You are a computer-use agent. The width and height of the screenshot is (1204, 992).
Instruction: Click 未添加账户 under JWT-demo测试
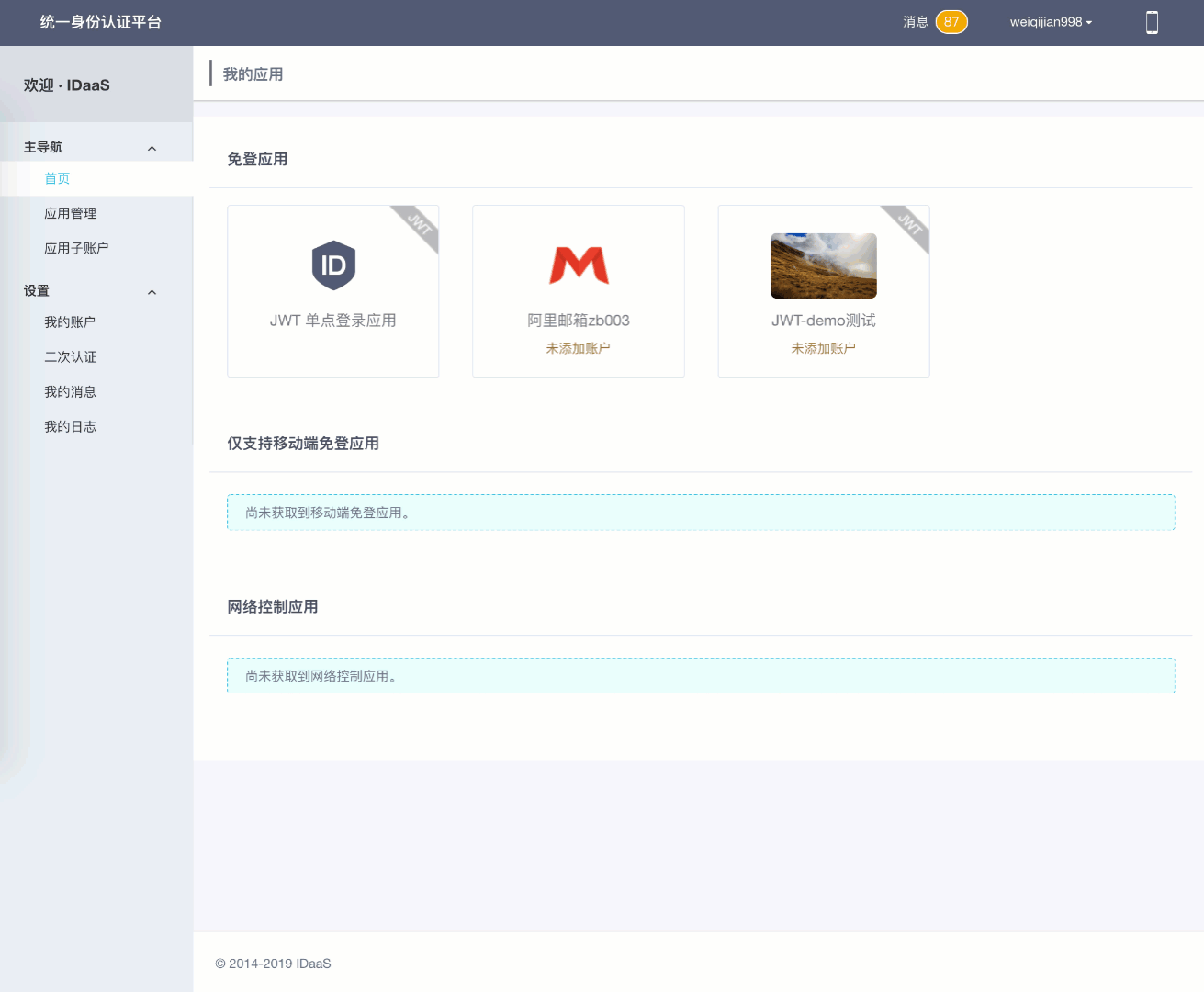pyautogui.click(x=824, y=348)
